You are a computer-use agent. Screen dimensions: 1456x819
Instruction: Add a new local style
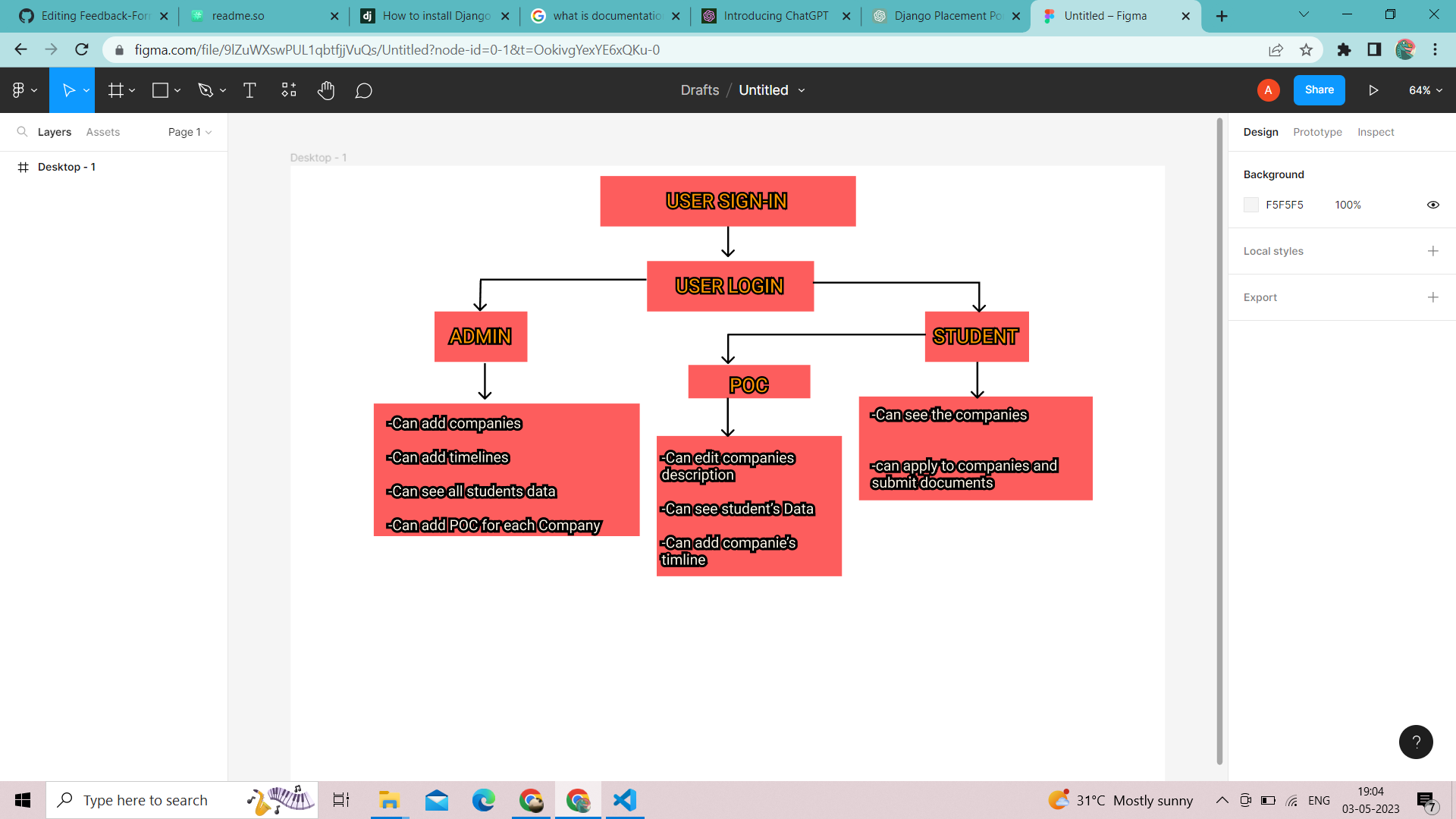coord(1432,251)
